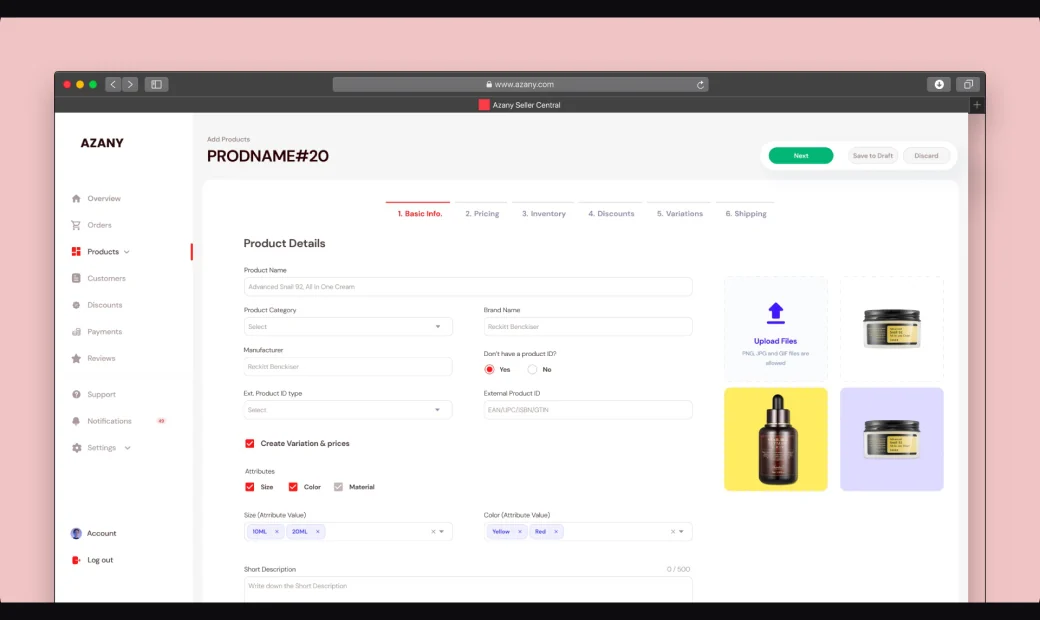The height and width of the screenshot is (620, 1040).
Task: Click the External Product ID field
Action: click(x=588, y=410)
